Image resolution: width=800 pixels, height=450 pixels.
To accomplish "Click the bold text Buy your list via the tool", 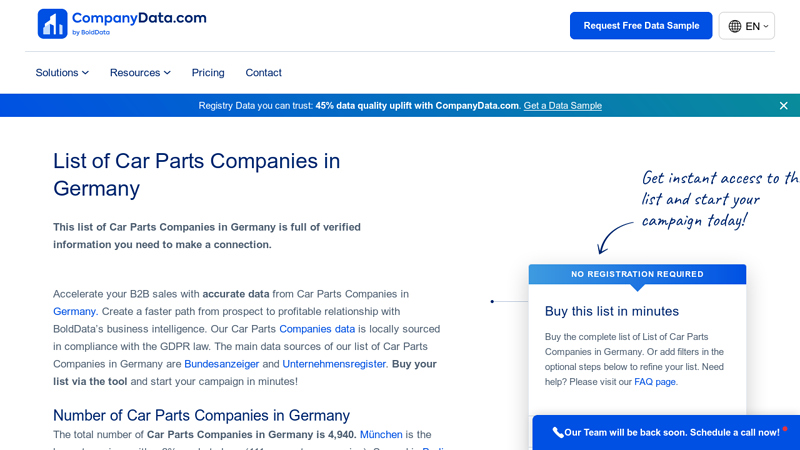I will point(245,372).
